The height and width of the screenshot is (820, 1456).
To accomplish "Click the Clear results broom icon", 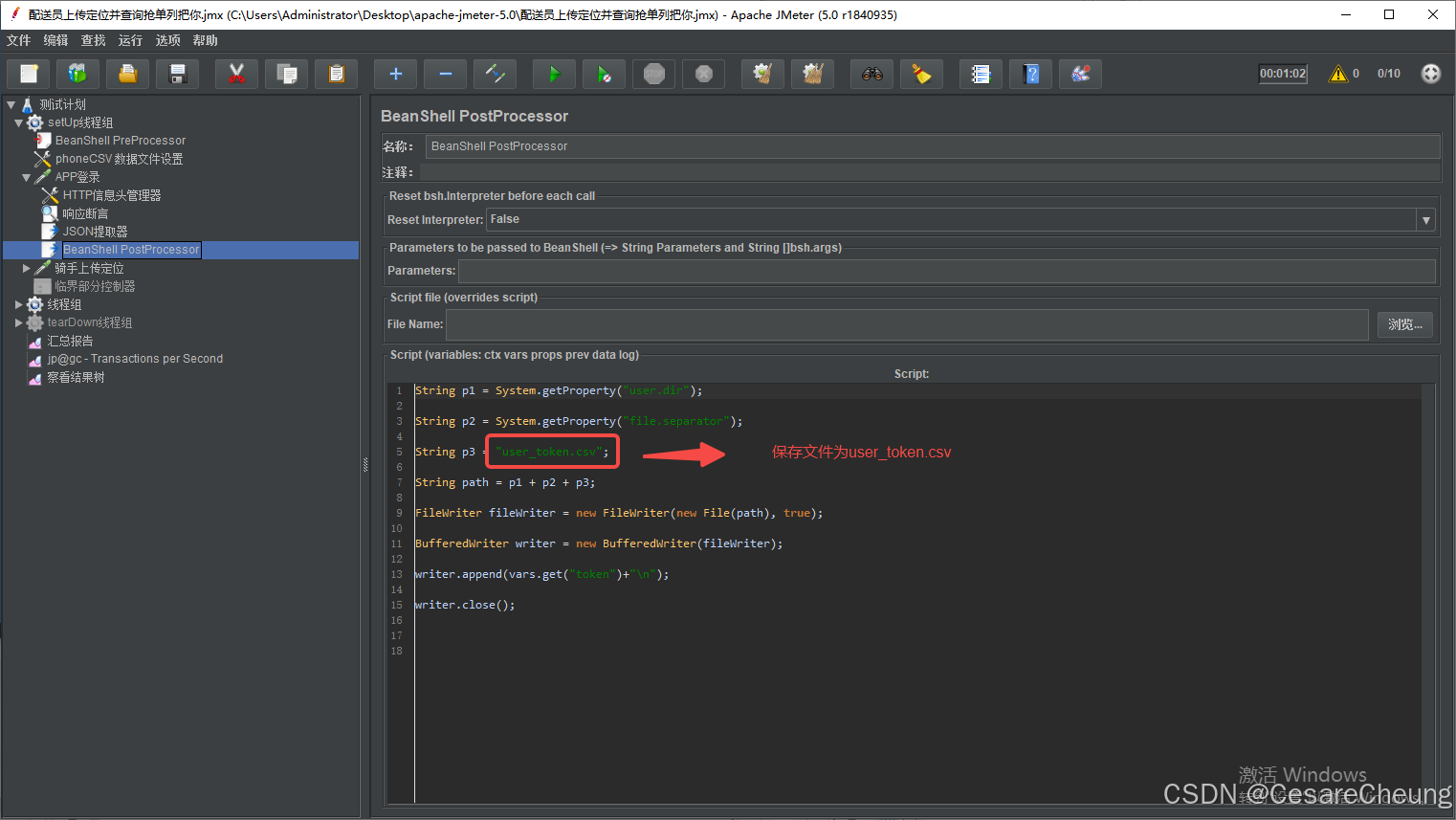I will (762, 74).
